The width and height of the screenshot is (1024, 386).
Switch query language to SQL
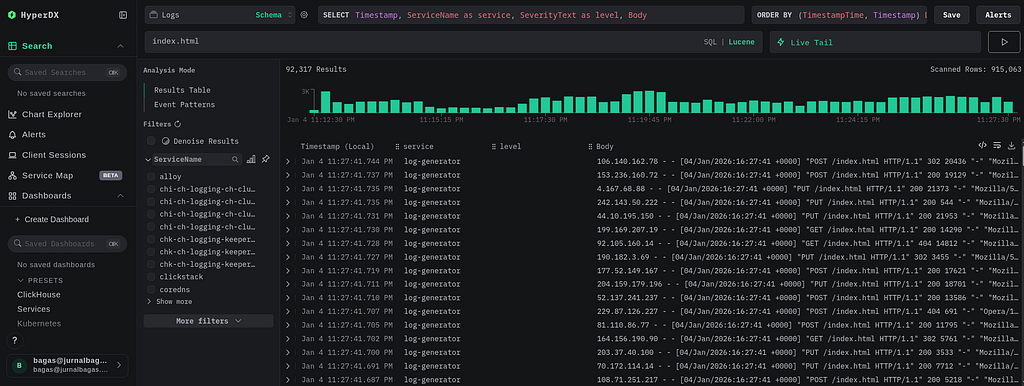pyautogui.click(x=710, y=42)
